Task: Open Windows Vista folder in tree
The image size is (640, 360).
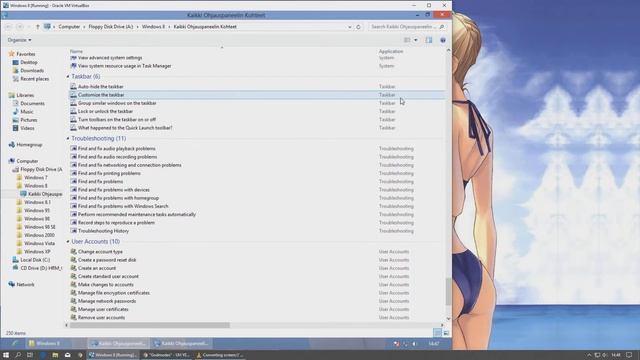Action: click(39, 243)
